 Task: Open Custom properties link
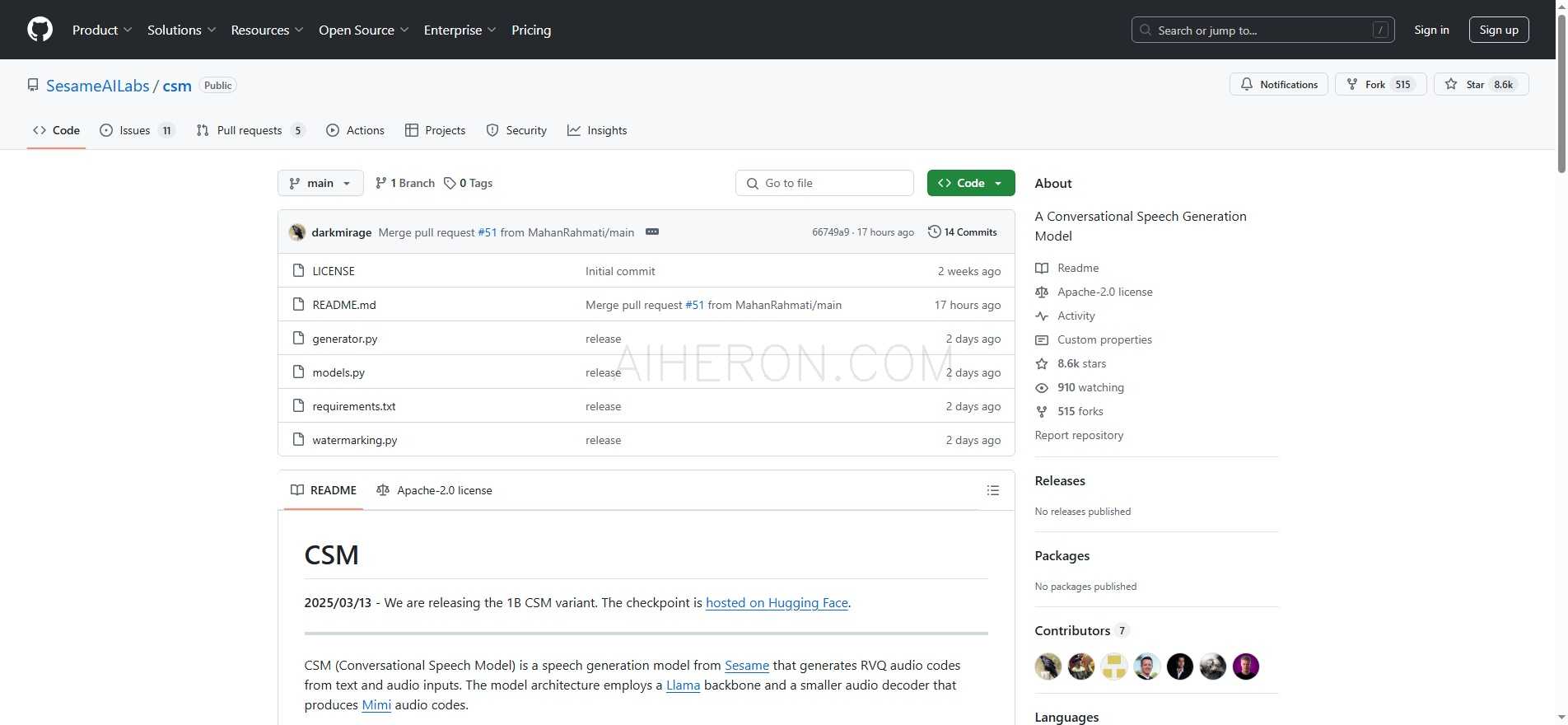click(x=1104, y=339)
